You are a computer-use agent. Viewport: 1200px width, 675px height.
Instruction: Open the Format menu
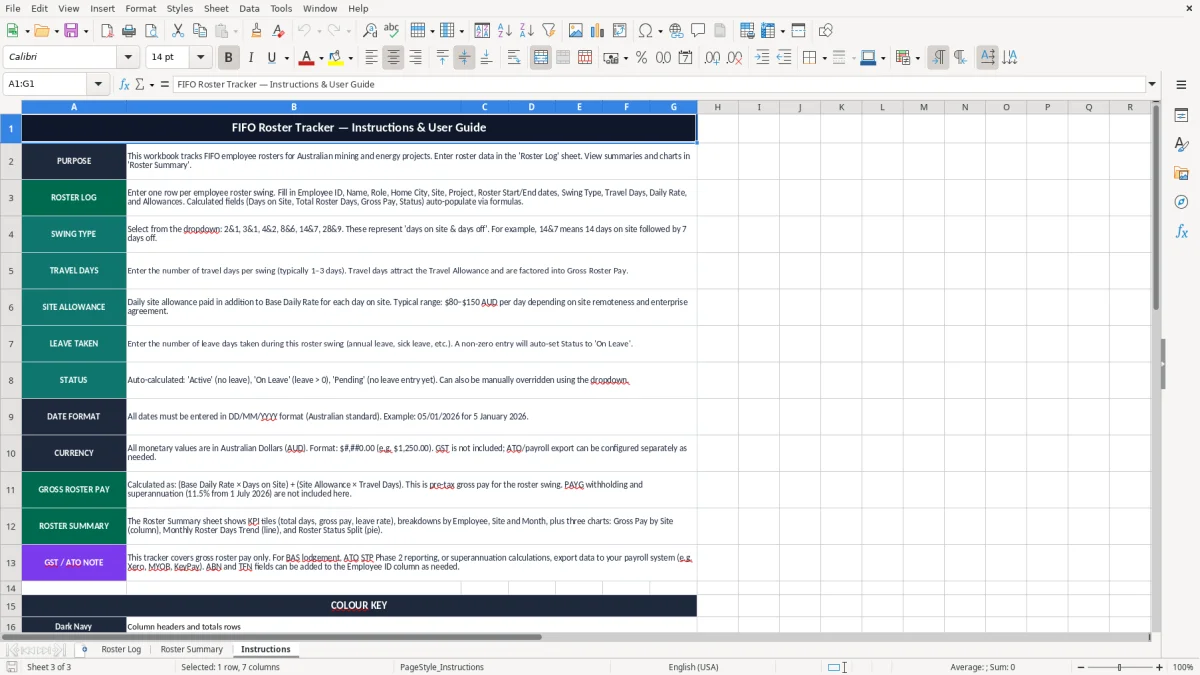tap(140, 8)
